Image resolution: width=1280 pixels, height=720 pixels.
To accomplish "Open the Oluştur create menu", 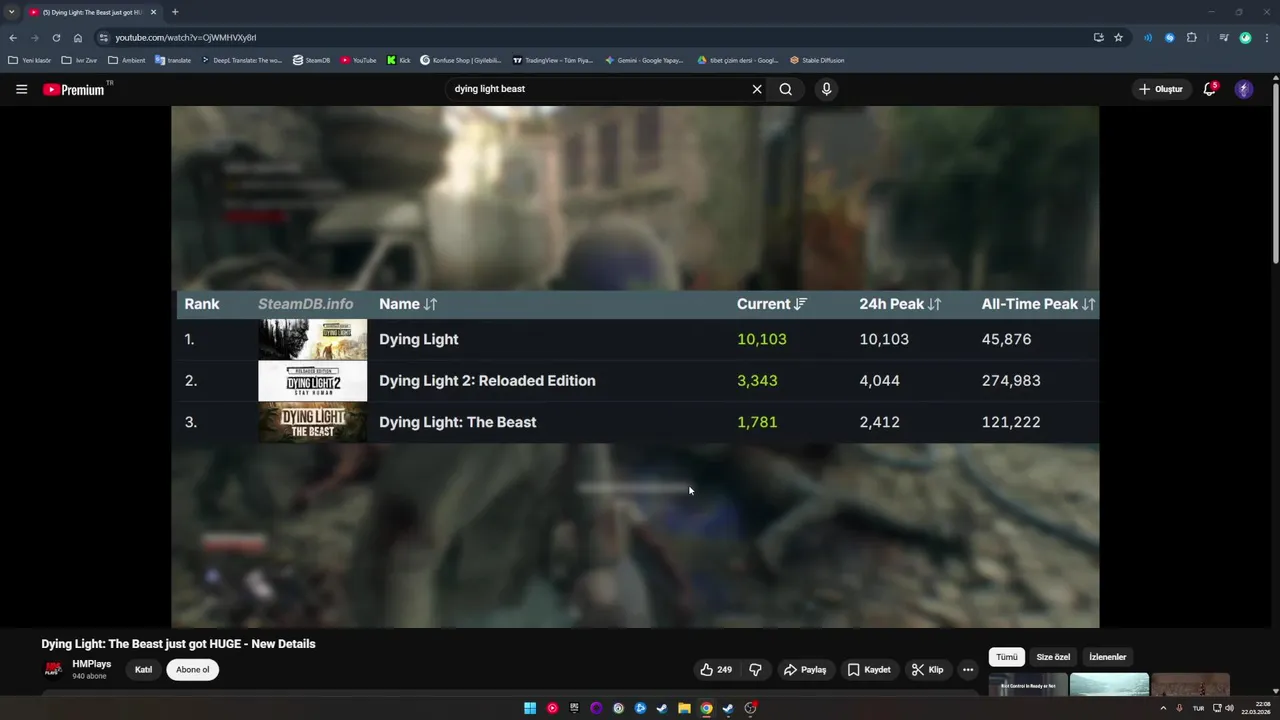I will point(1160,89).
